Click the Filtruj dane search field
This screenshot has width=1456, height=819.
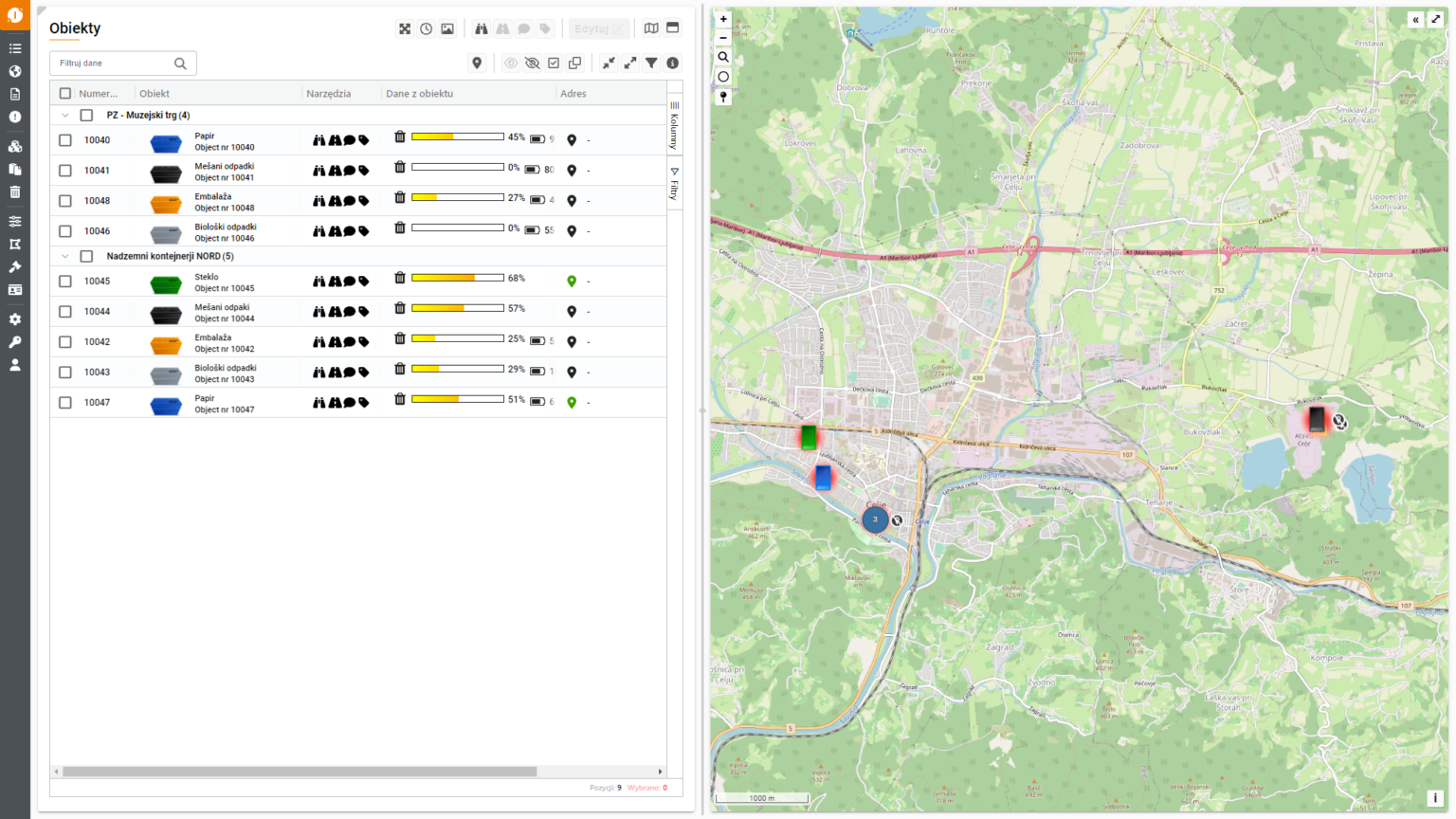(x=114, y=64)
